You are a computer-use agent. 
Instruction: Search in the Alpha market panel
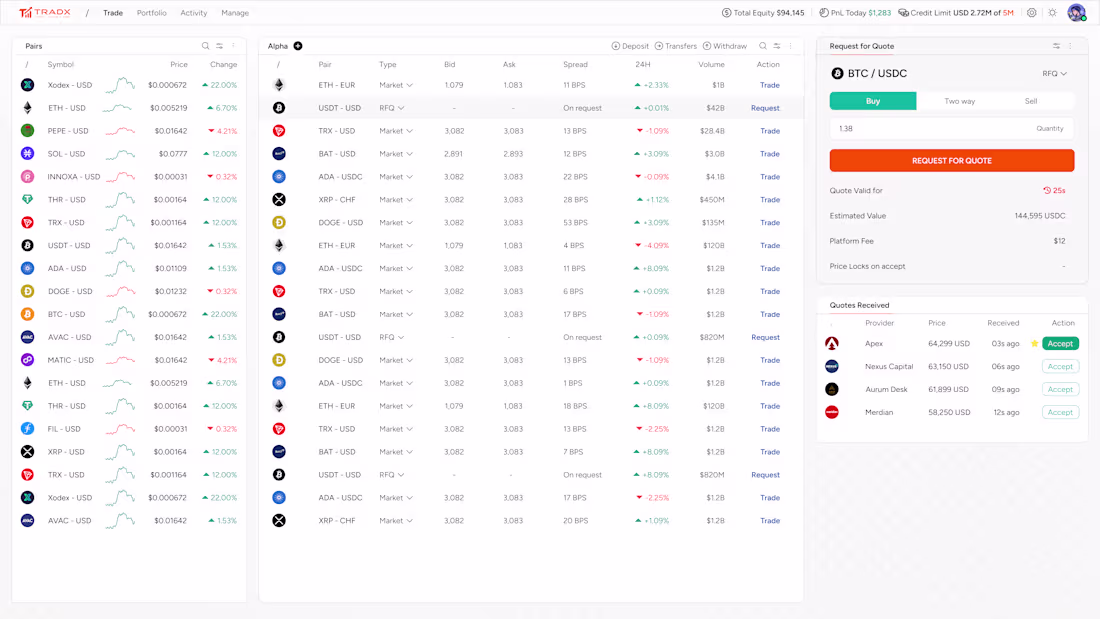tap(763, 46)
